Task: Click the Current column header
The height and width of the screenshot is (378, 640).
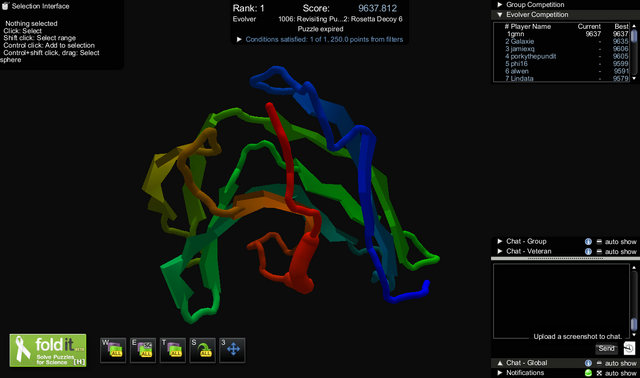Action: pos(589,27)
